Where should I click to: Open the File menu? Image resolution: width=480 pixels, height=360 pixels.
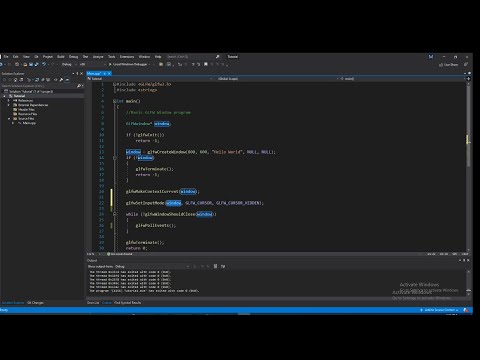(6, 57)
